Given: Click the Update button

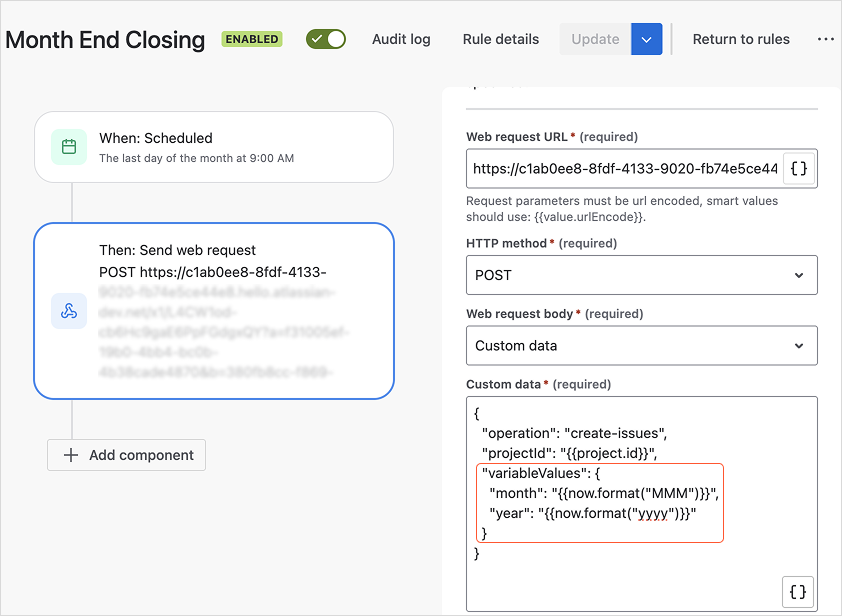Looking at the screenshot, I should pyautogui.click(x=595, y=39).
